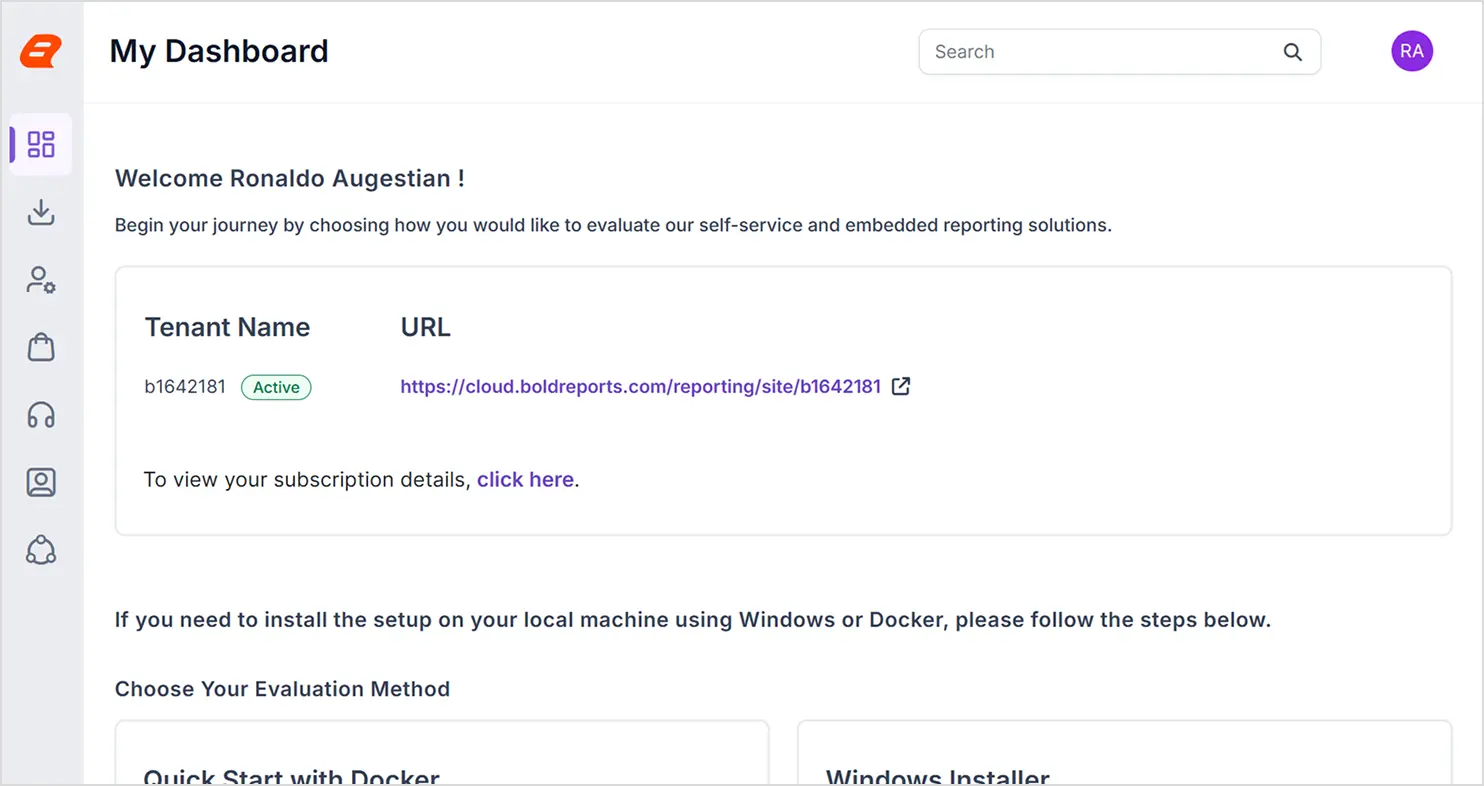Click the search magnifier icon

[x=1293, y=52]
